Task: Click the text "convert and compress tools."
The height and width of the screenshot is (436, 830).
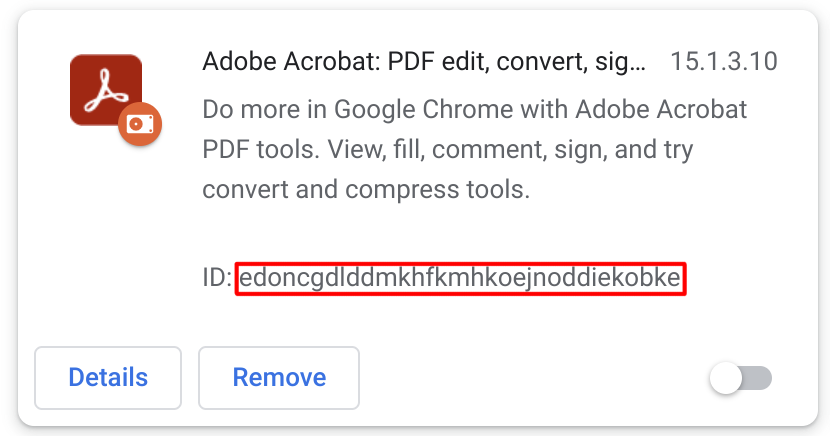Action: (x=365, y=189)
